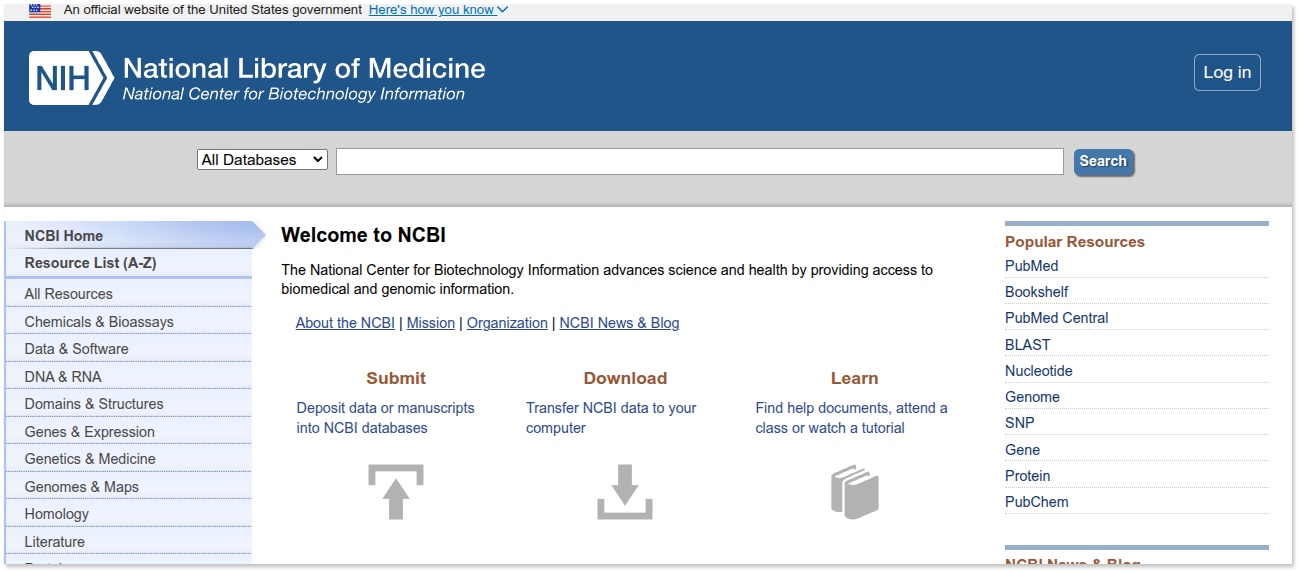The width and height of the screenshot is (1298, 571).
Task: Open Resource List (A-Z) in sidebar
Action: pos(91,263)
